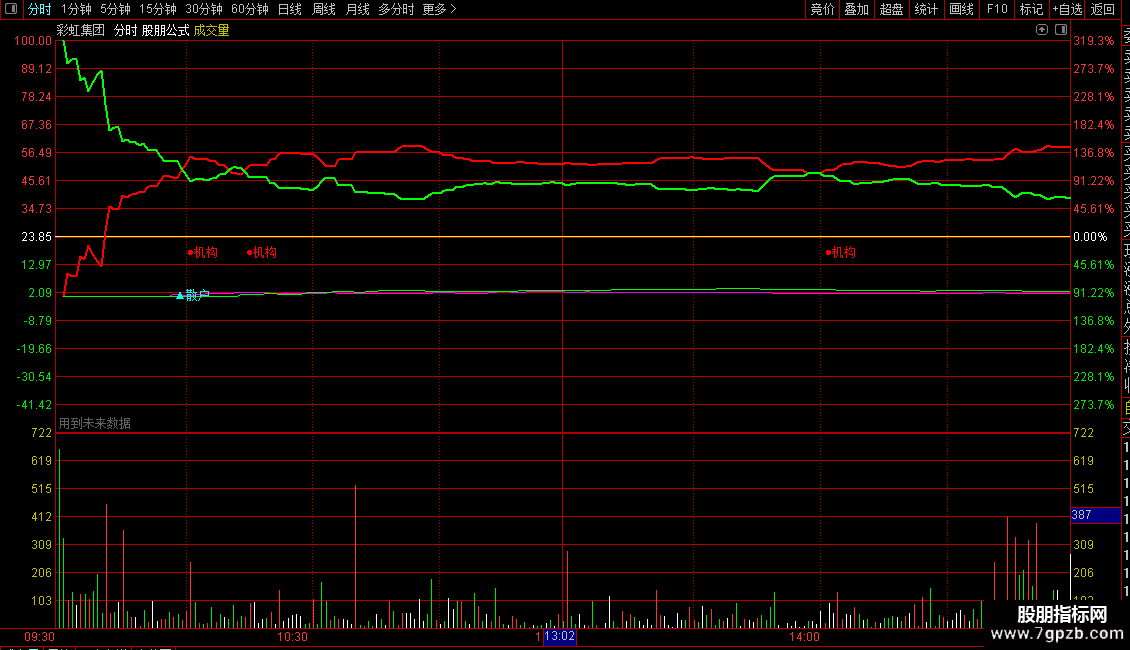The height and width of the screenshot is (650, 1130).
Task: Open the 多分时 multi-day view
Action: point(396,9)
